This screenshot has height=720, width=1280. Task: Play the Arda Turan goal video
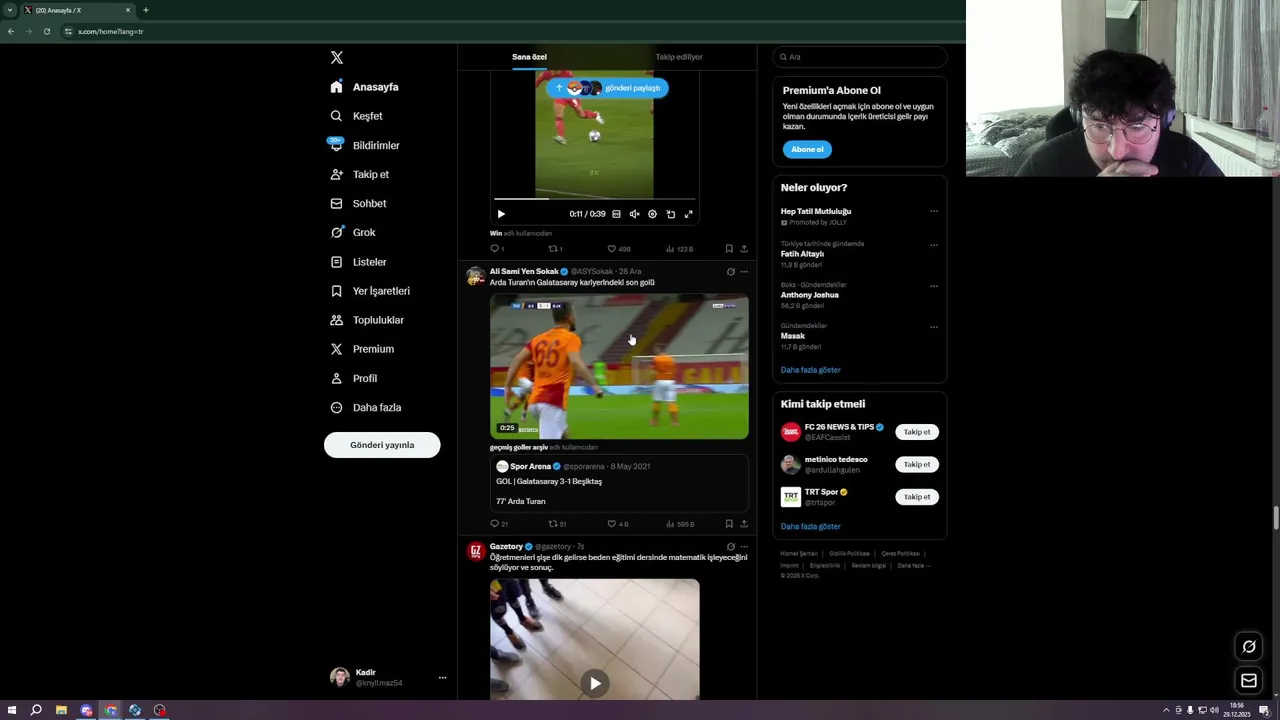[x=619, y=367]
